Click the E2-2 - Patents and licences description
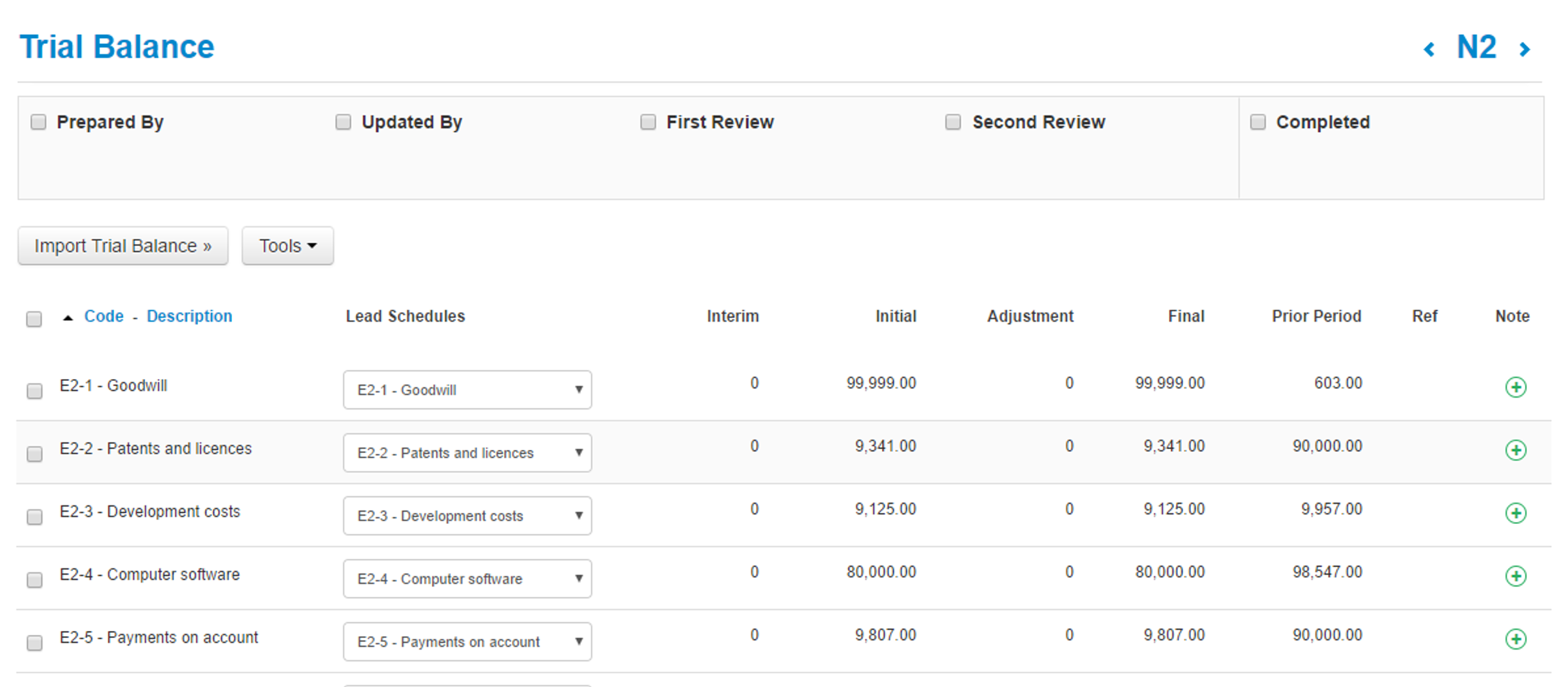Screen dimensions: 1568x687 (x=156, y=449)
